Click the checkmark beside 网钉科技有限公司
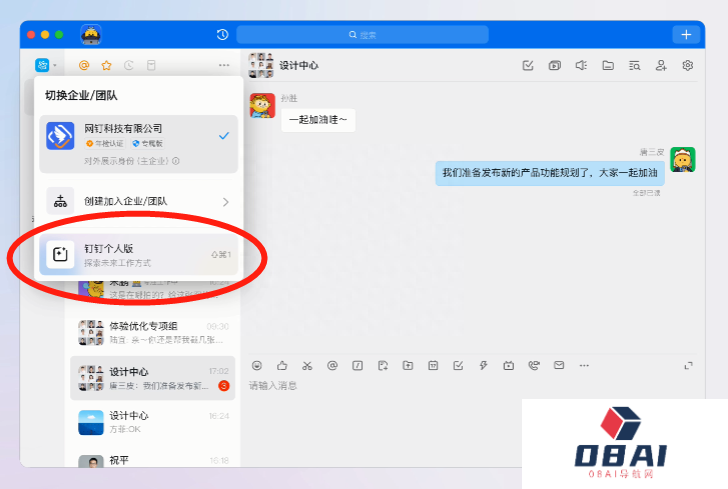 [224, 136]
